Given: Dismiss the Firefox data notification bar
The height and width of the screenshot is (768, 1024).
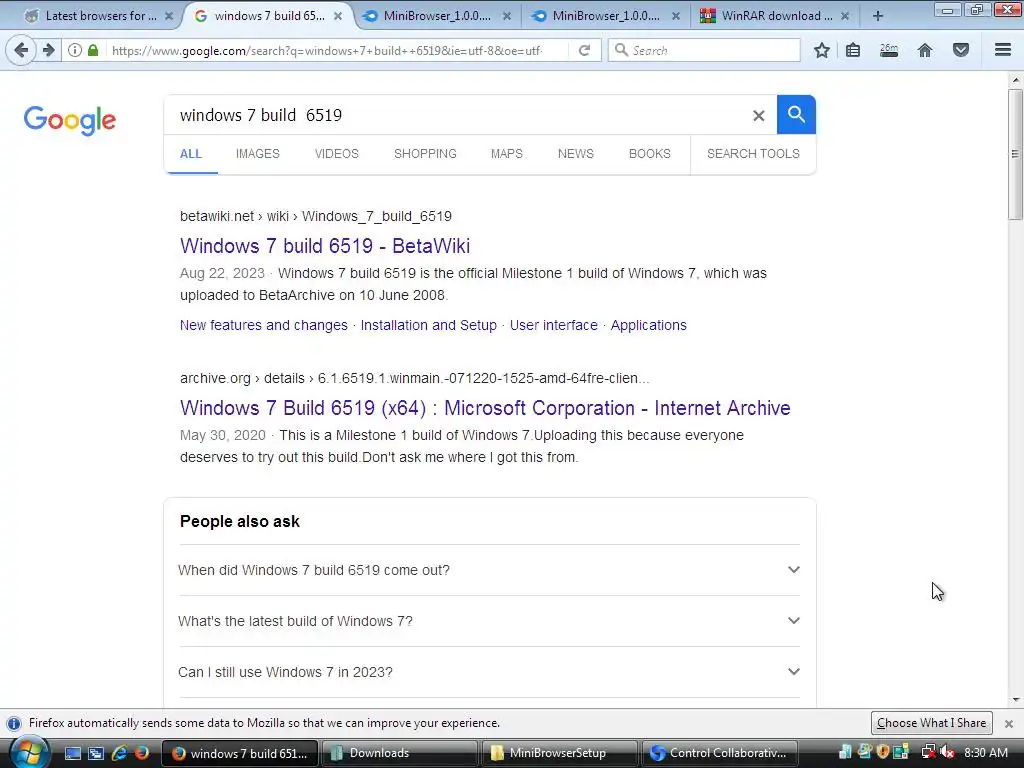Looking at the screenshot, I should (x=1009, y=724).
